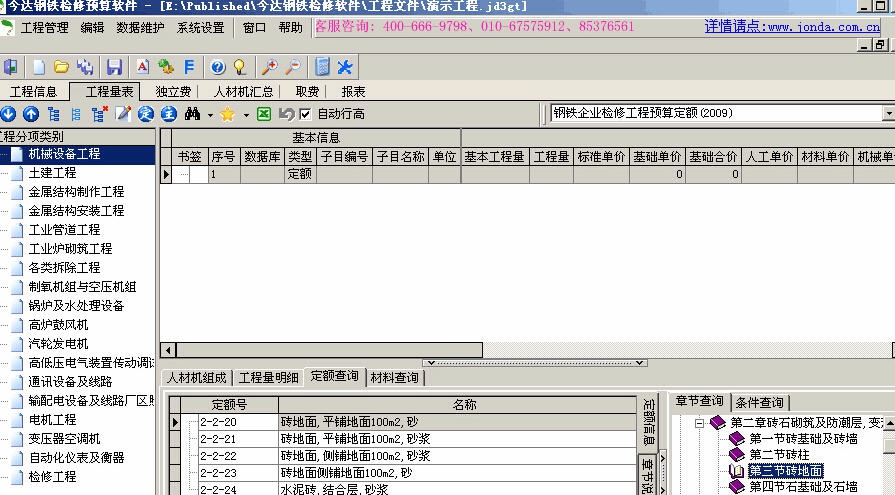The height and width of the screenshot is (495, 895).
Task: Click the gray undo arrow icon
Action: (x=286, y=114)
